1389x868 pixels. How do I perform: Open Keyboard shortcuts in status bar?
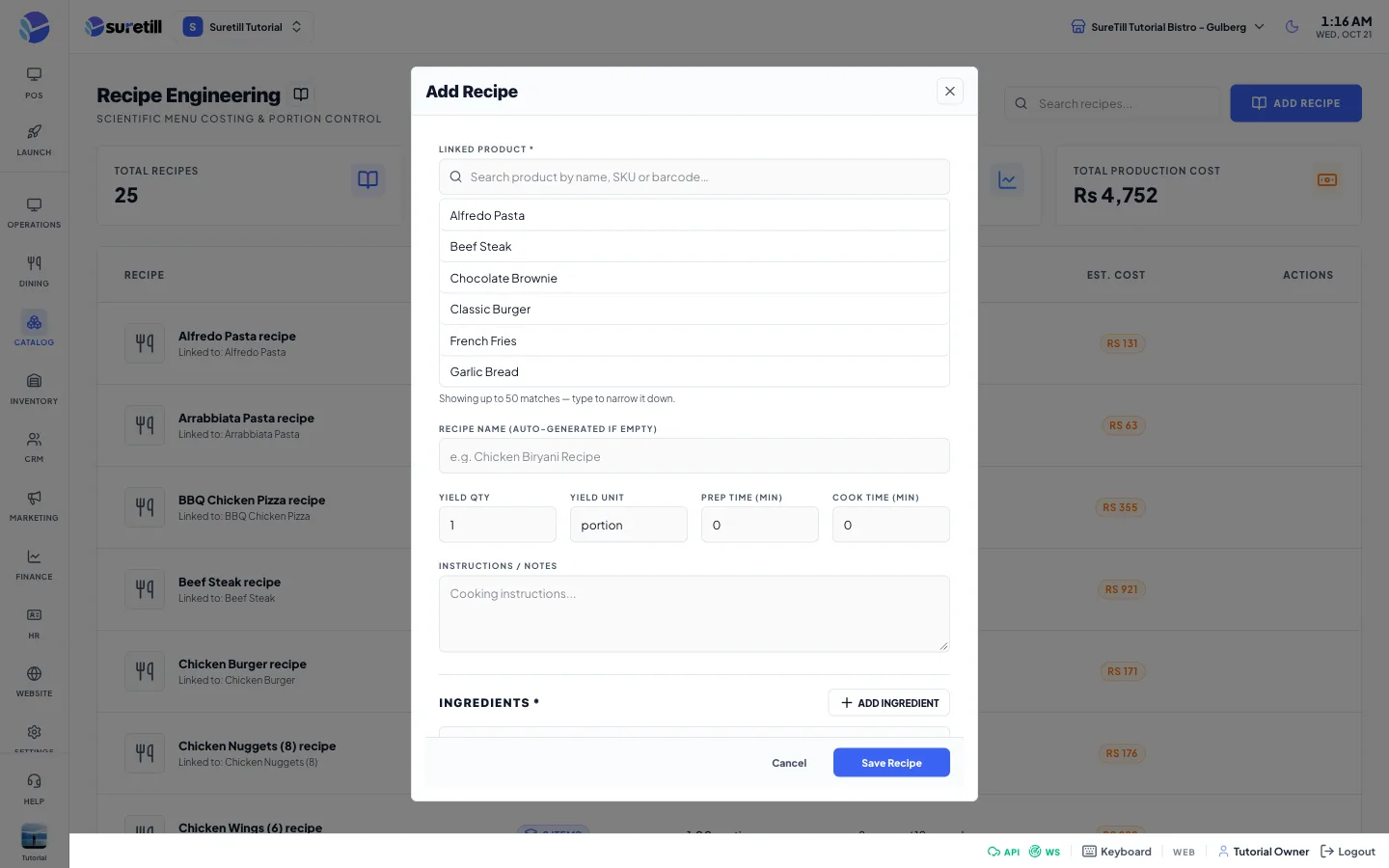coord(1117,852)
